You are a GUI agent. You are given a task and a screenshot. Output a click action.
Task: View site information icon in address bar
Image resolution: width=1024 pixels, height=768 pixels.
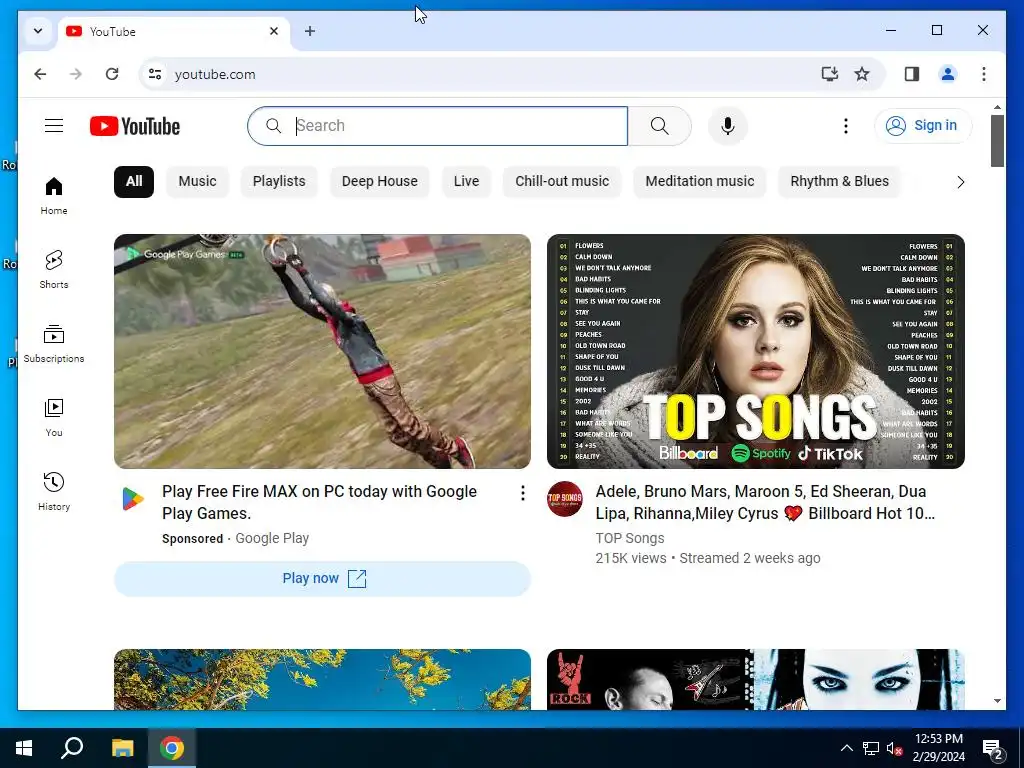[x=155, y=74]
